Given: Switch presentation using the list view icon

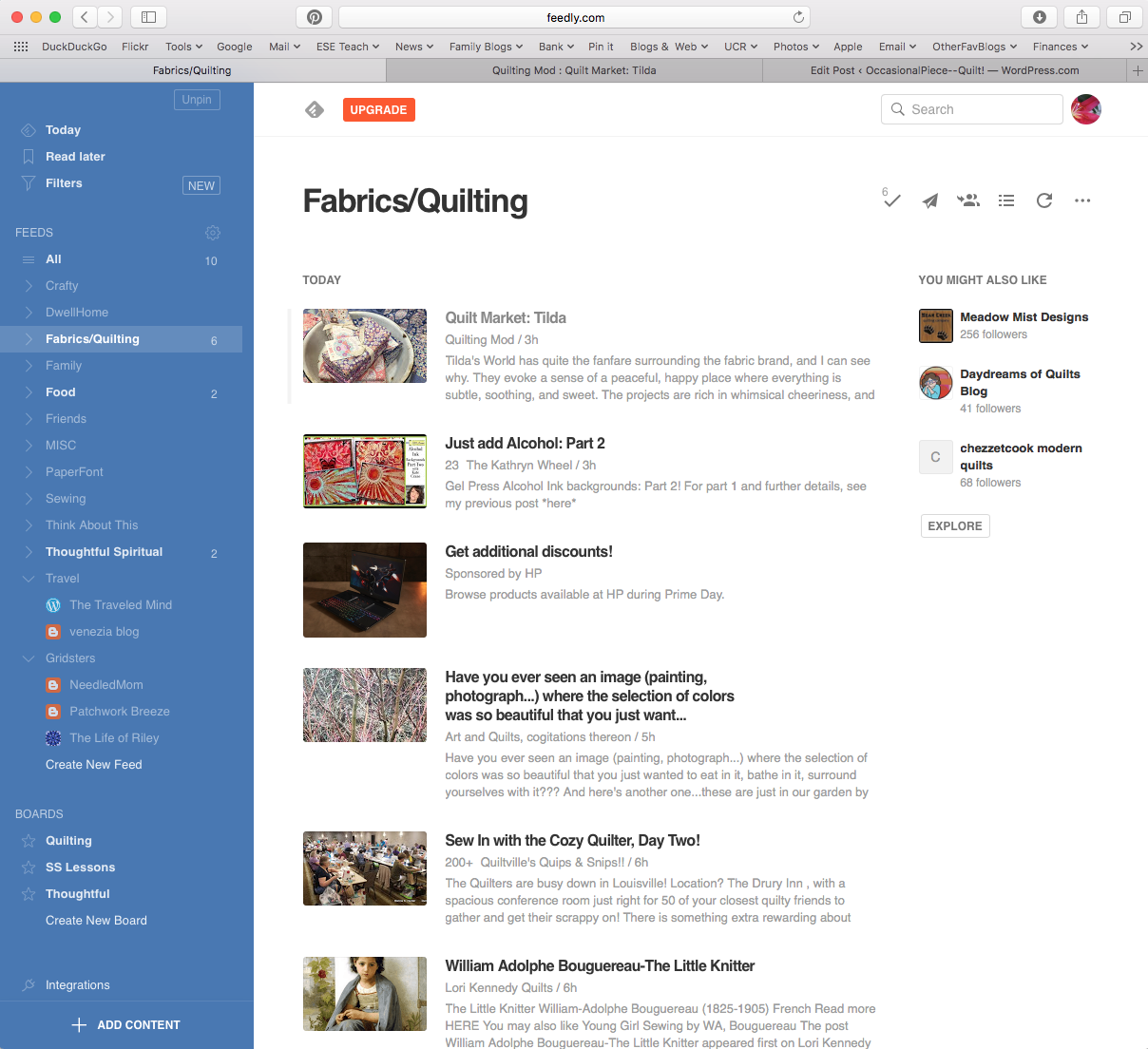Looking at the screenshot, I should [1005, 200].
